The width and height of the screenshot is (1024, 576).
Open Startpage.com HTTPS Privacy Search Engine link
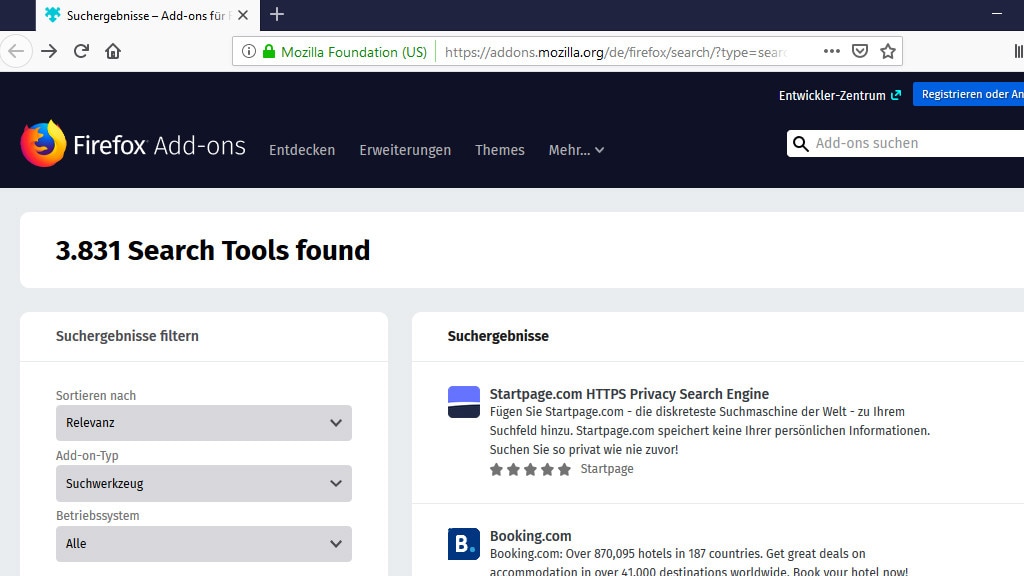click(x=629, y=394)
